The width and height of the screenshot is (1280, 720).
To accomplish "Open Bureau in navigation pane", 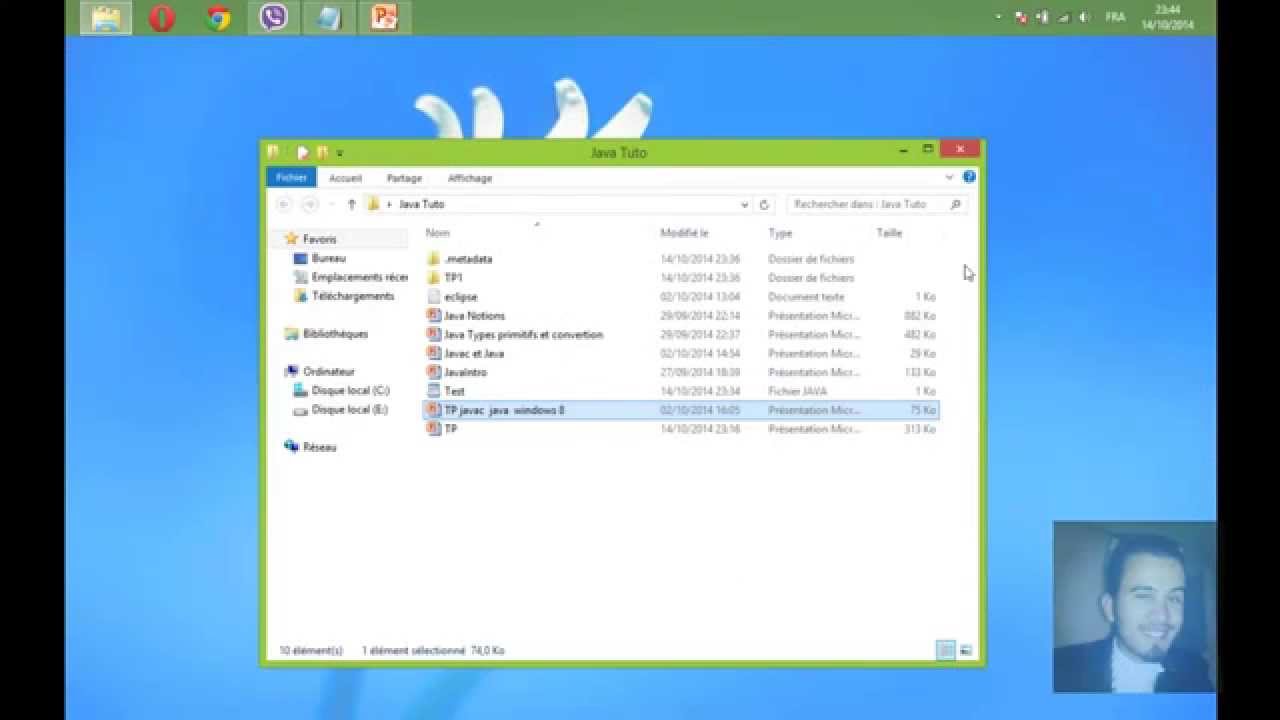I will [x=328, y=258].
